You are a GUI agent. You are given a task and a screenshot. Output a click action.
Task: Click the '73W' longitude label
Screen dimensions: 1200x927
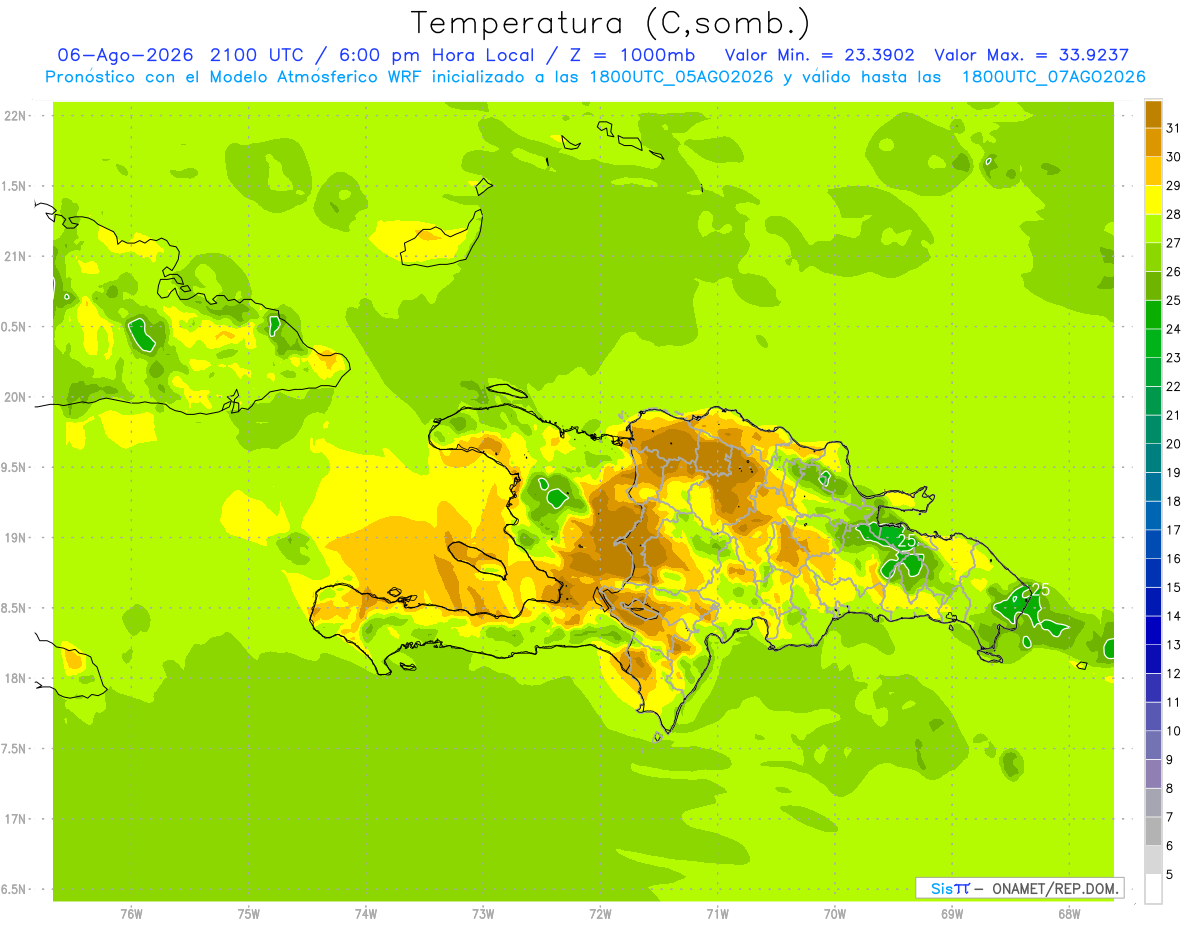coord(483,914)
